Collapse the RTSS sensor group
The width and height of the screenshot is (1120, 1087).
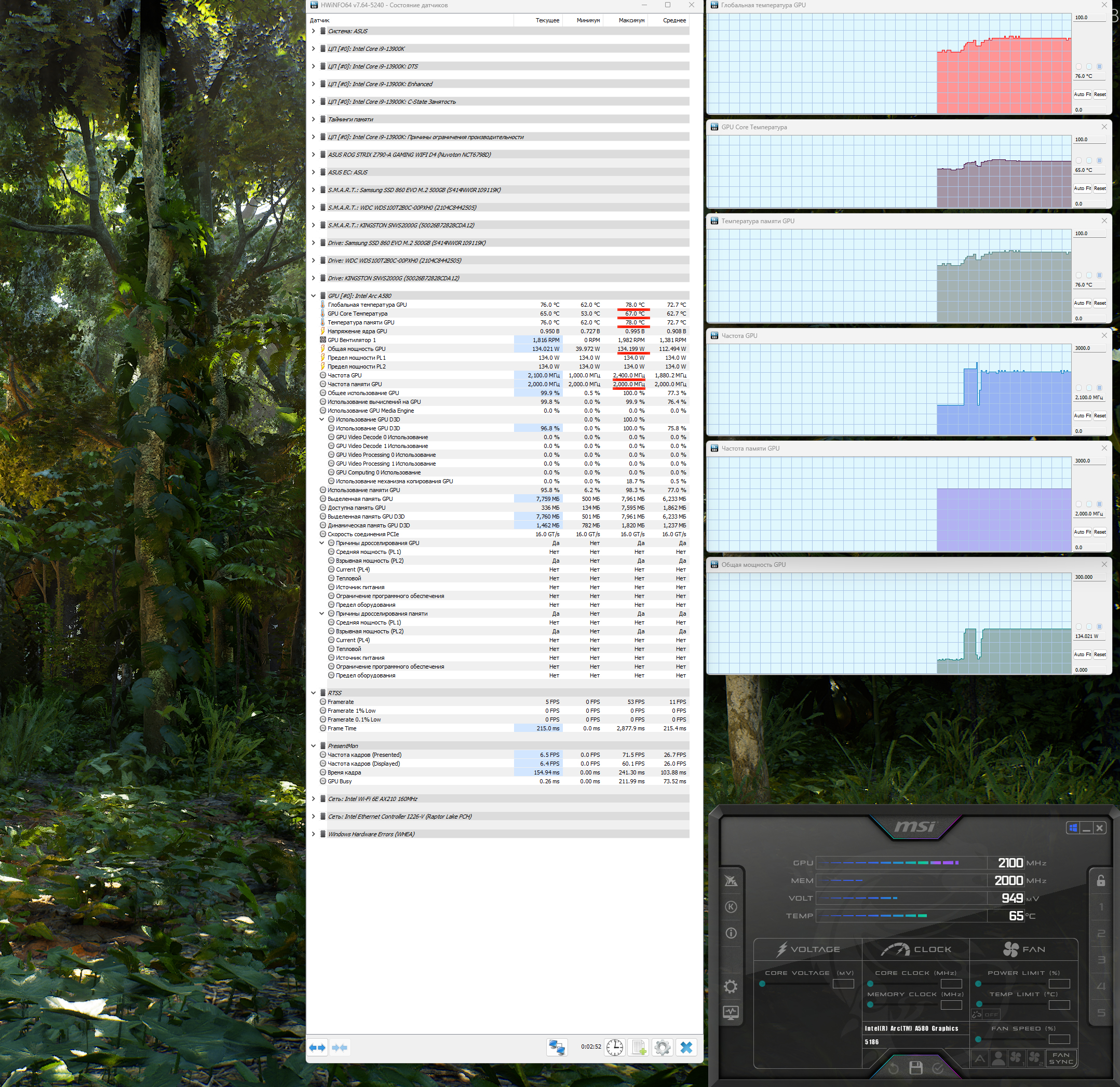pyautogui.click(x=313, y=693)
